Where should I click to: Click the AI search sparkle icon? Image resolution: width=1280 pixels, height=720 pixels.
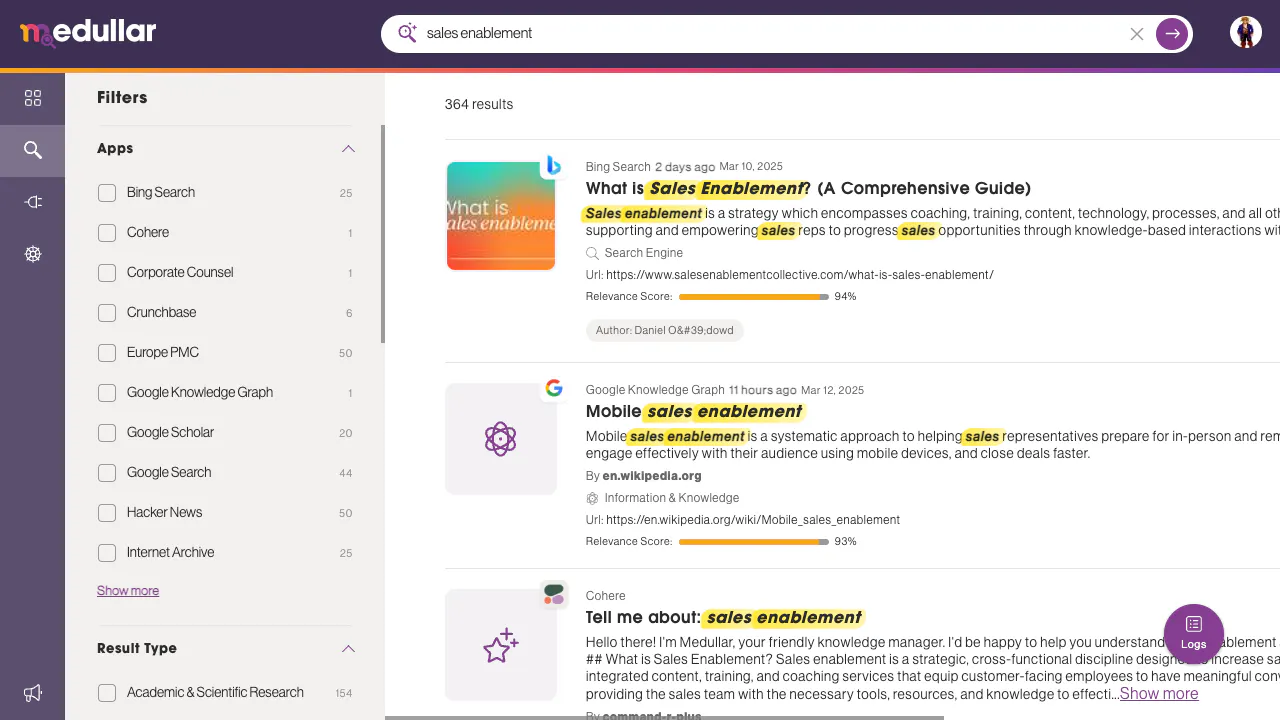[x=407, y=33]
